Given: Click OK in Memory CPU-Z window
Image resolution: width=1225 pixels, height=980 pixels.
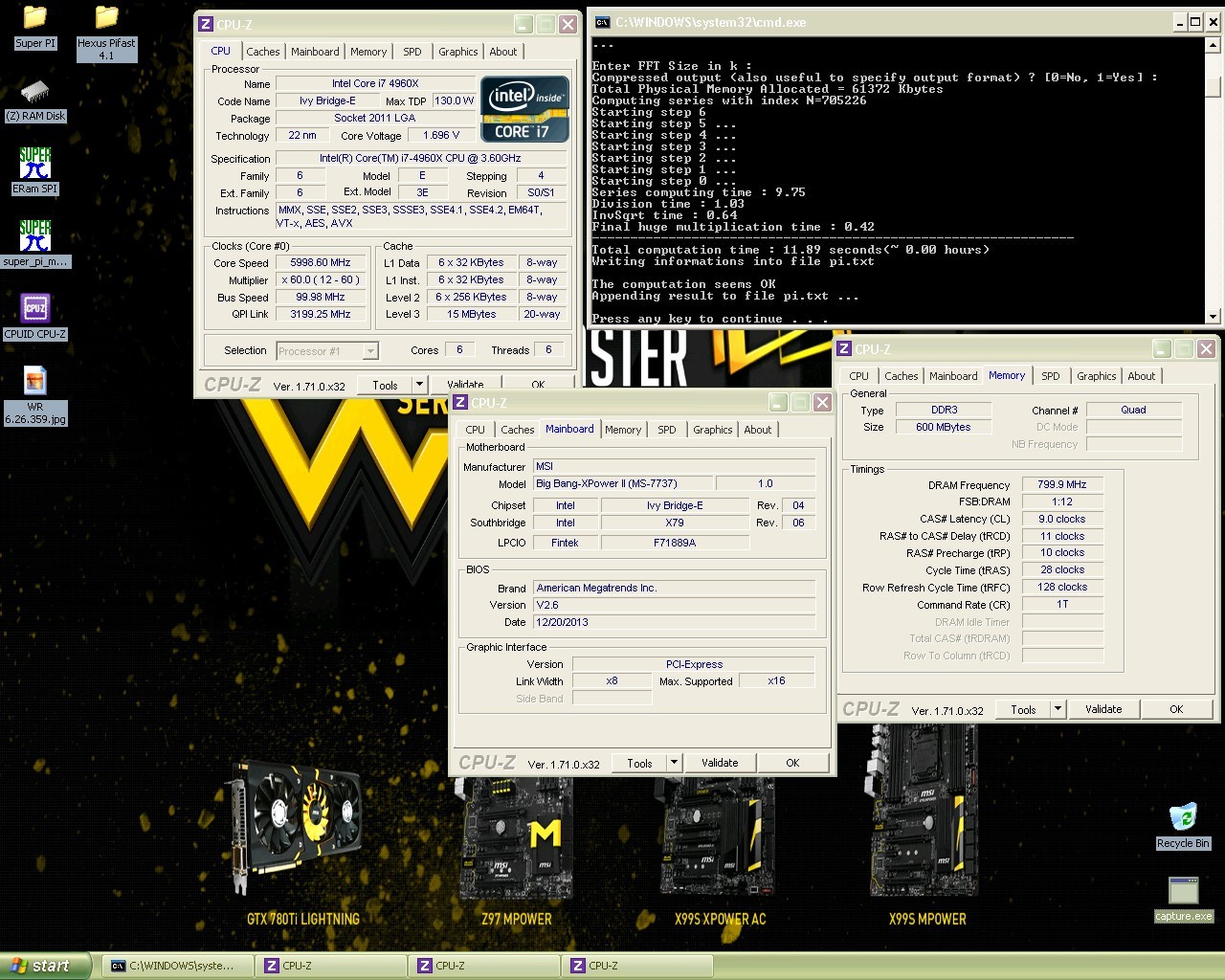Looking at the screenshot, I should (1176, 709).
